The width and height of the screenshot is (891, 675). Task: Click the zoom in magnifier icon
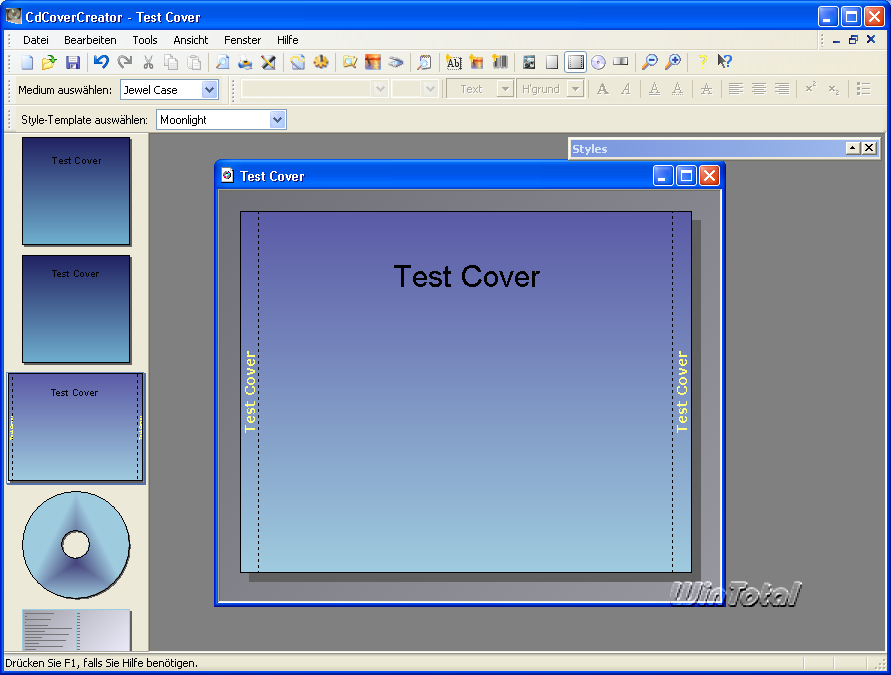click(x=673, y=62)
